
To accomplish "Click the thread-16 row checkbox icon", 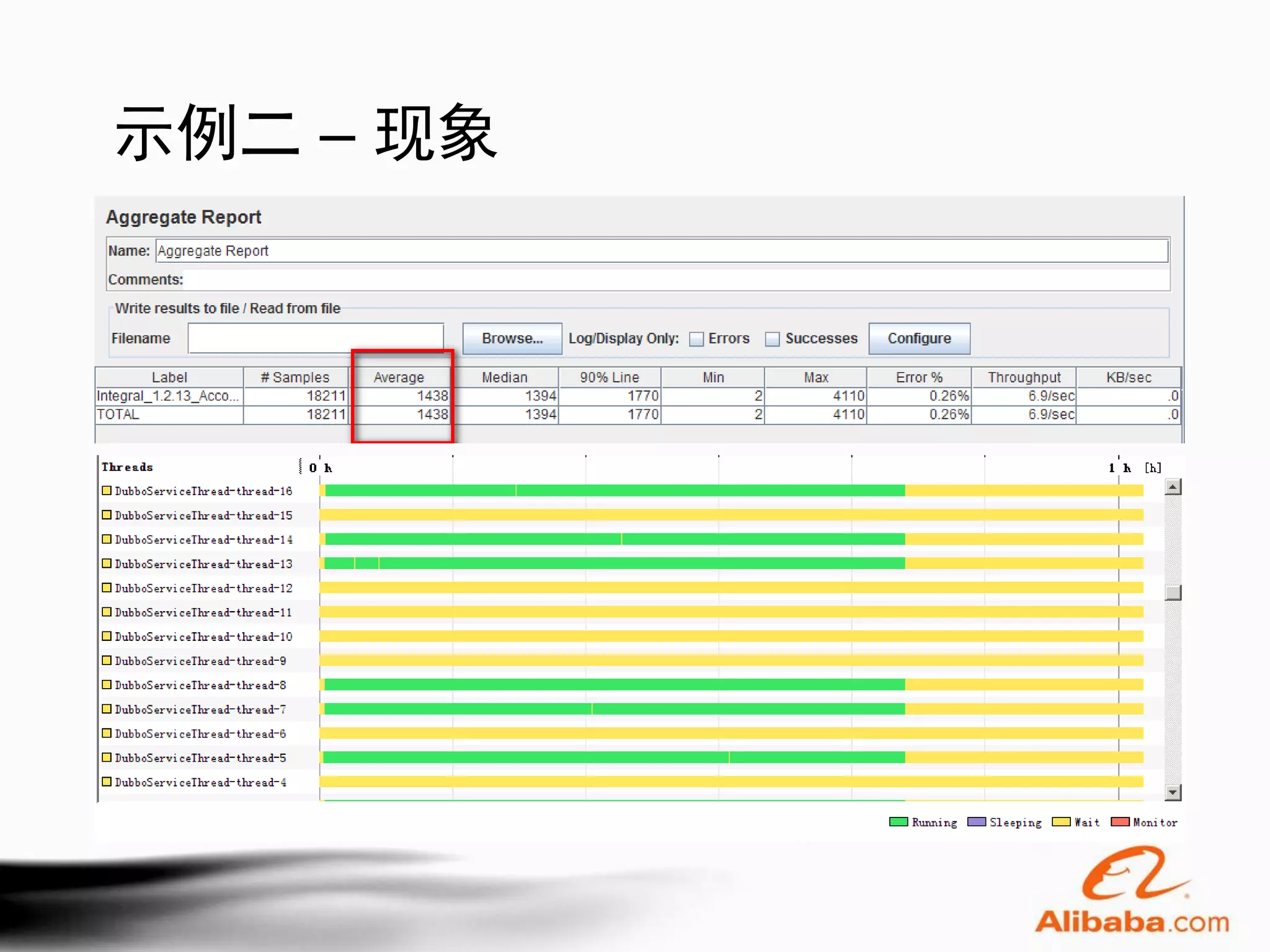I will (107, 490).
